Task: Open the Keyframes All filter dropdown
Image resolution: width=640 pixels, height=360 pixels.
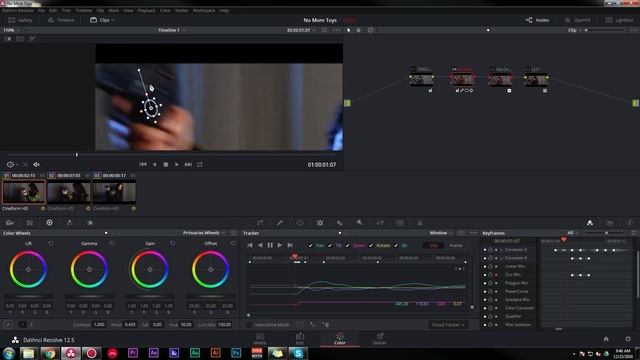Action: pos(573,233)
